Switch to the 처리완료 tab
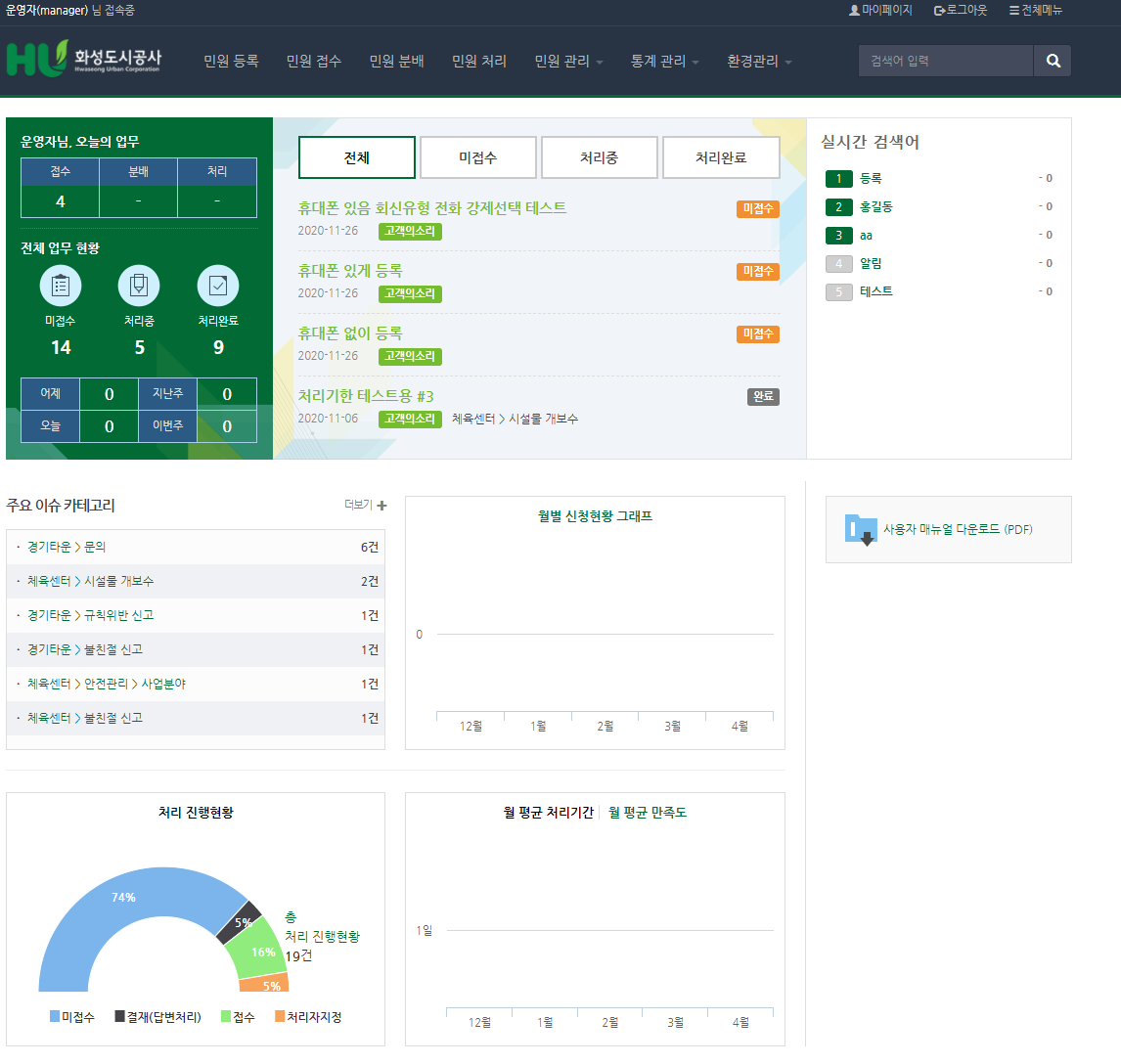The width and height of the screenshot is (1121, 1064). click(721, 157)
